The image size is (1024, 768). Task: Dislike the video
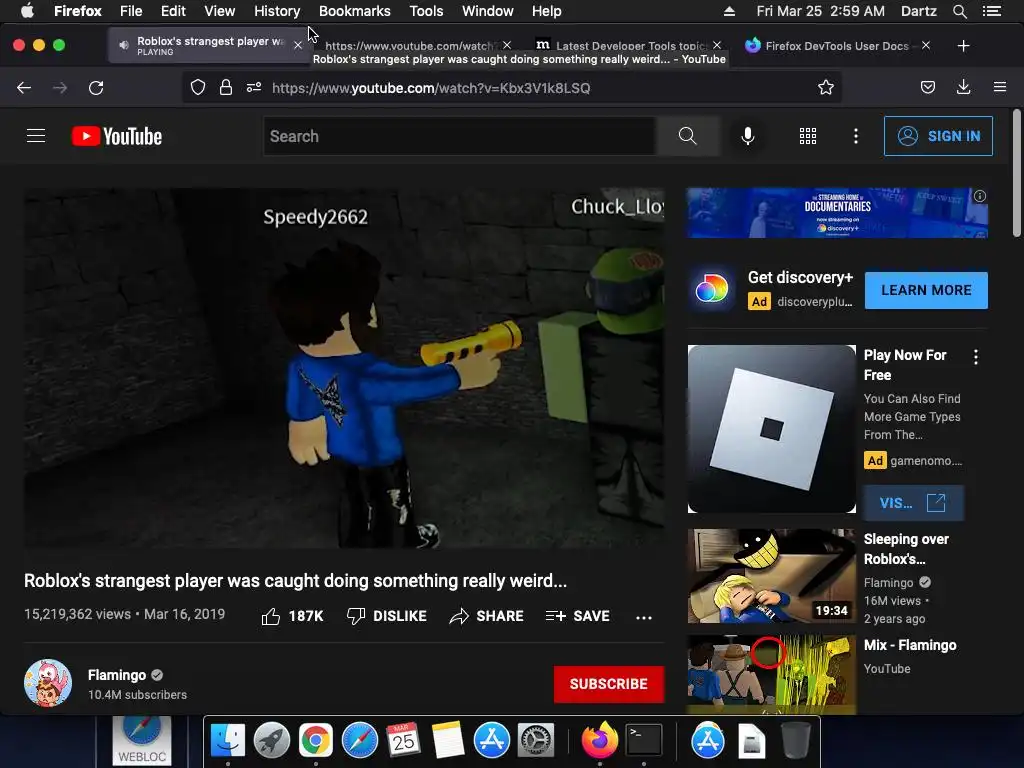(x=387, y=616)
